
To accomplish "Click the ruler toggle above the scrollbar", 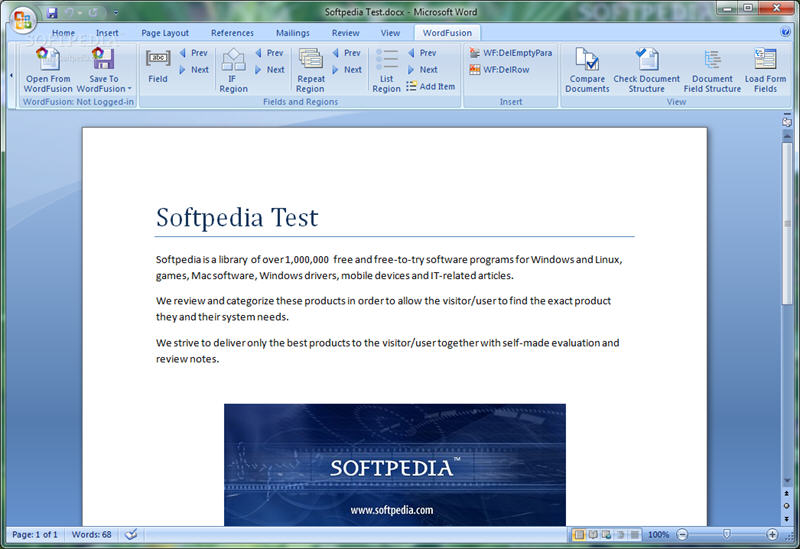I will coord(787,121).
